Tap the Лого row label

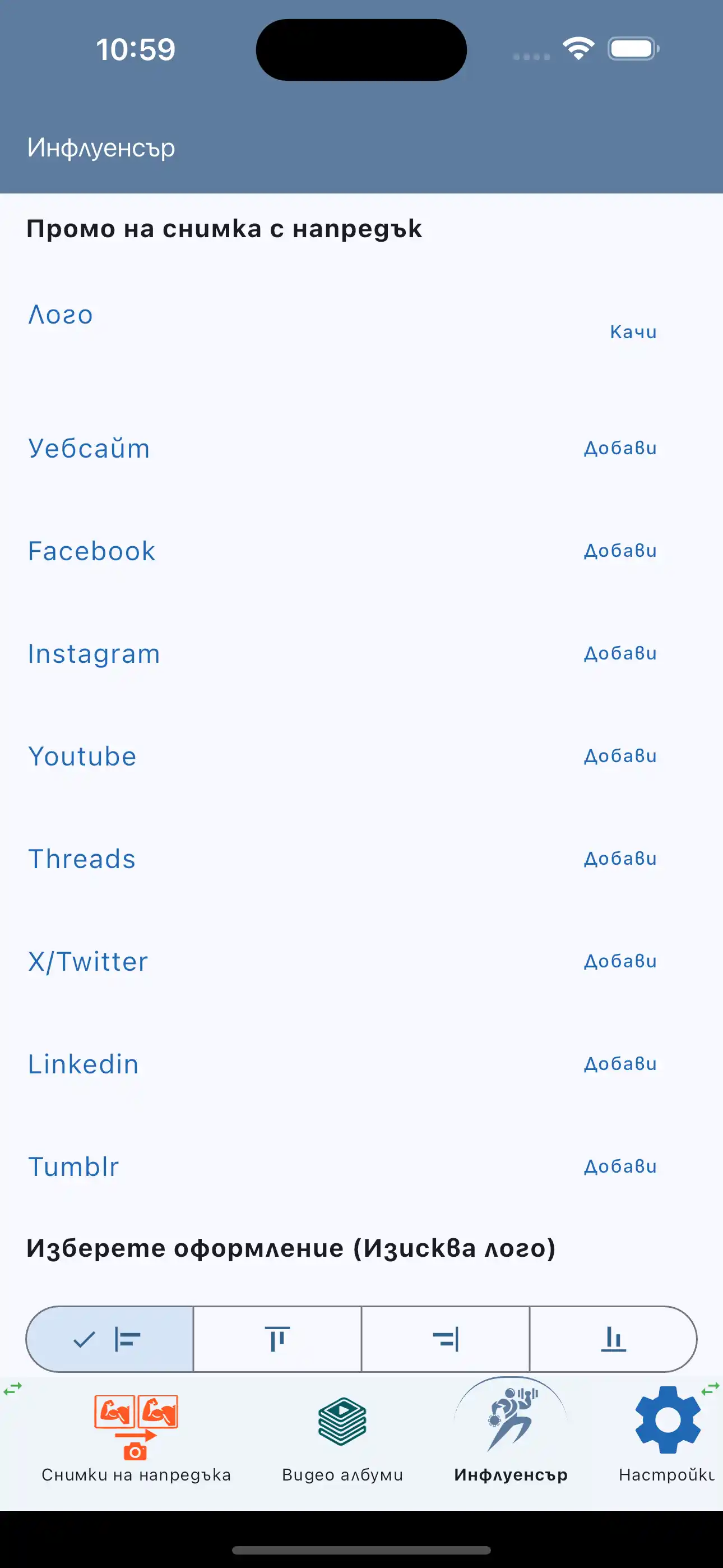click(61, 315)
